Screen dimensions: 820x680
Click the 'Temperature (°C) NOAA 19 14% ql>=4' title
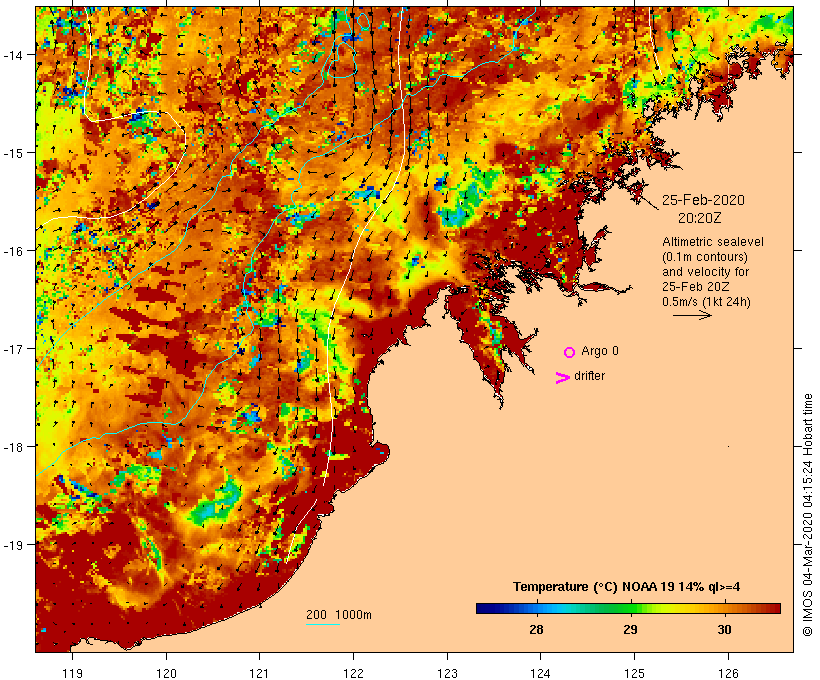pyautogui.click(x=626, y=586)
